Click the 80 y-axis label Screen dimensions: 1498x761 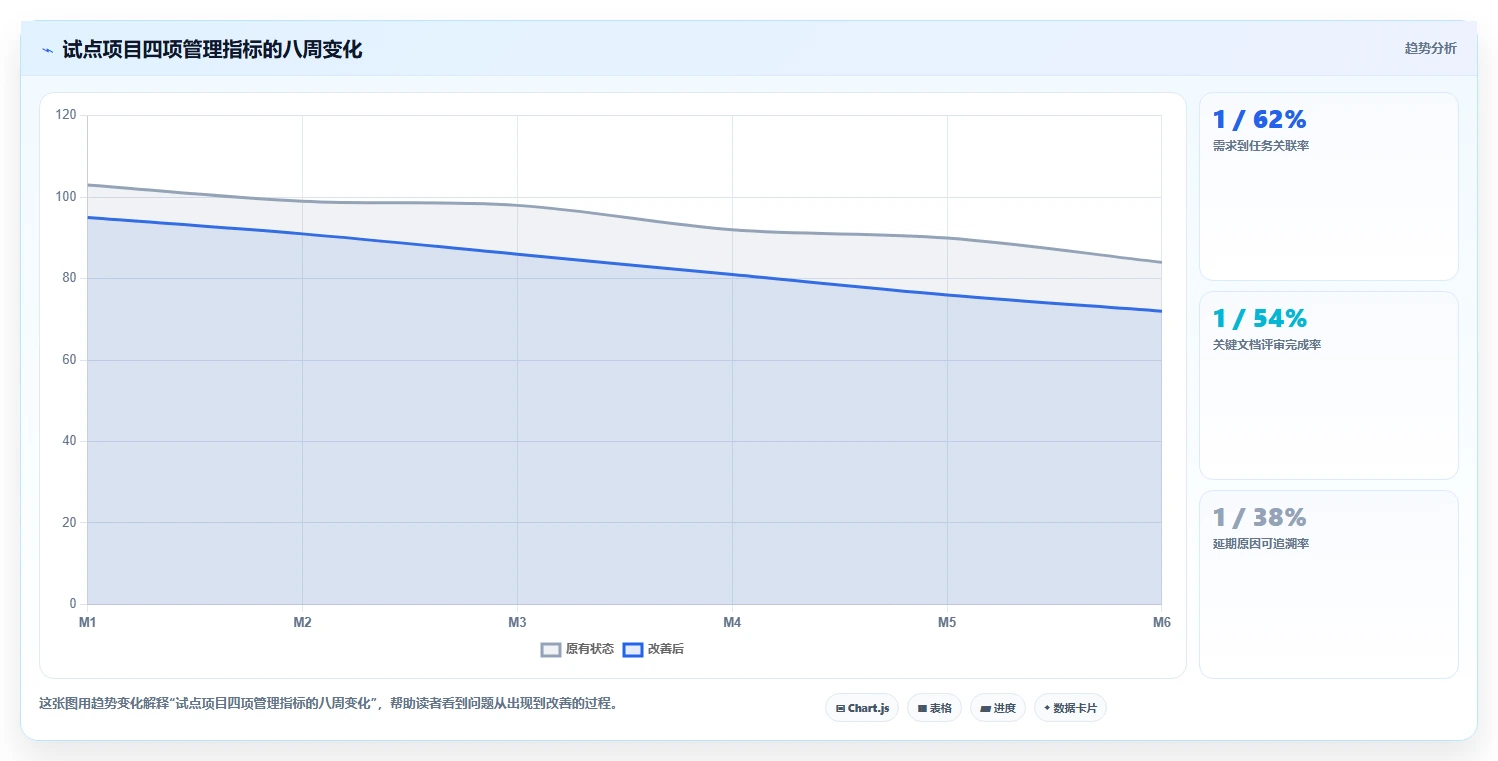click(69, 278)
